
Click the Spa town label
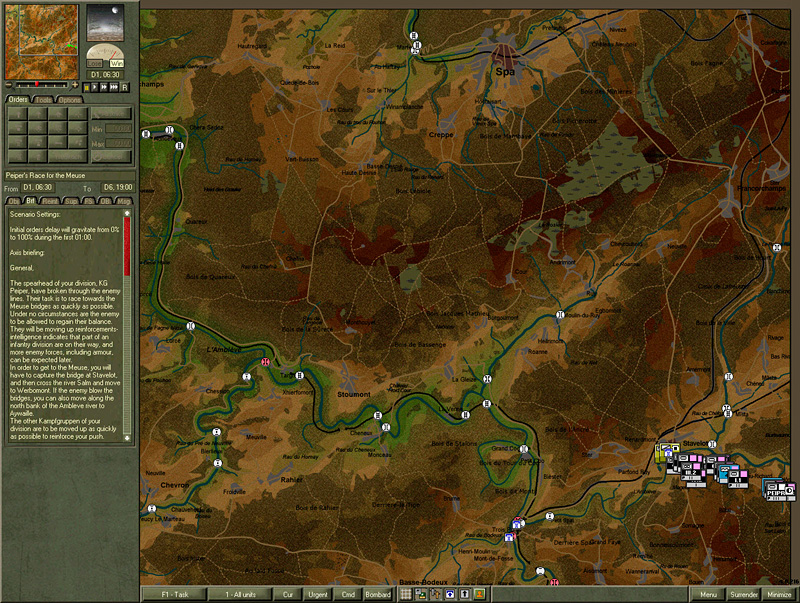505,72
